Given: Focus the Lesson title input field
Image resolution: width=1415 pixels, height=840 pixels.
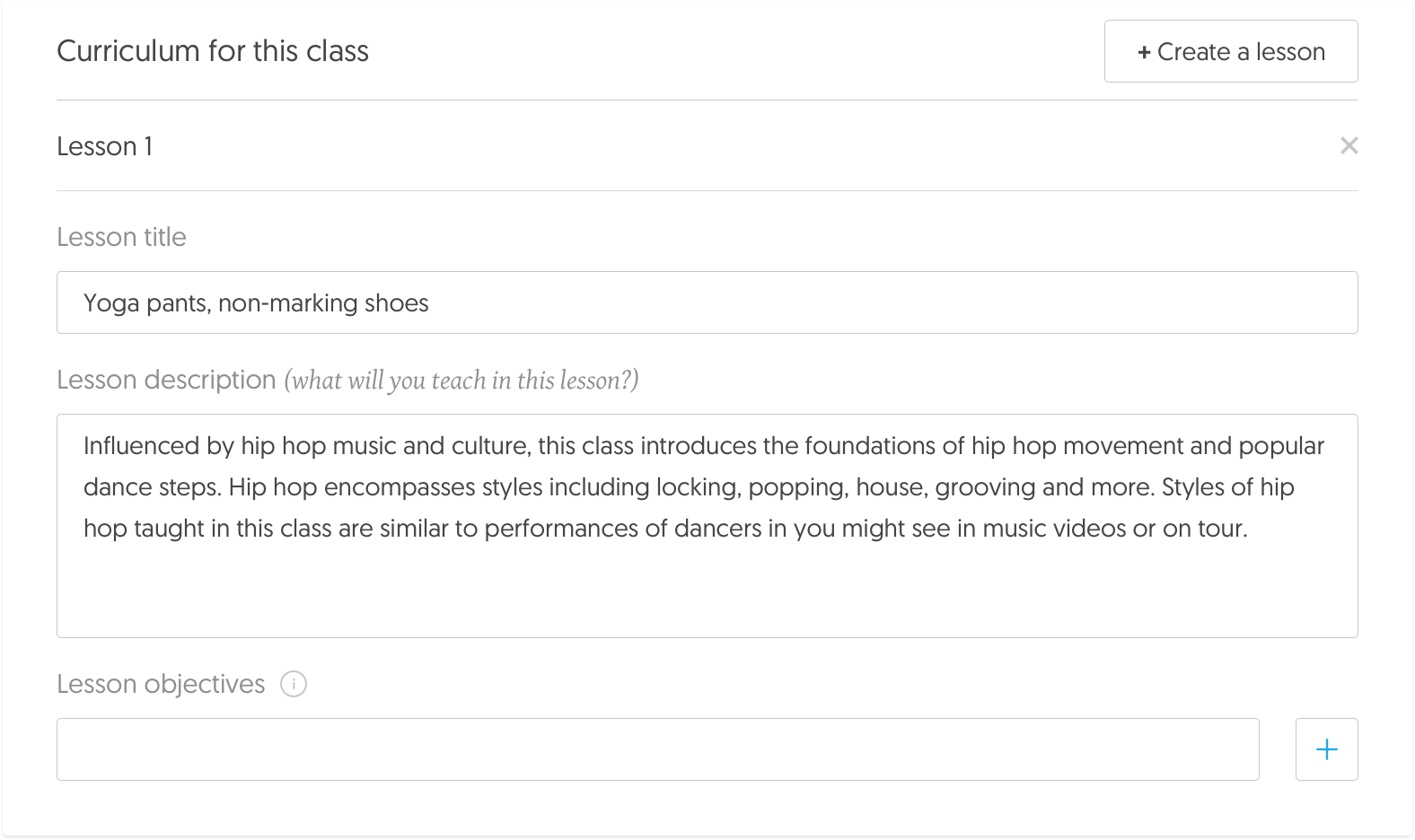Looking at the screenshot, I should click(707, 302).
